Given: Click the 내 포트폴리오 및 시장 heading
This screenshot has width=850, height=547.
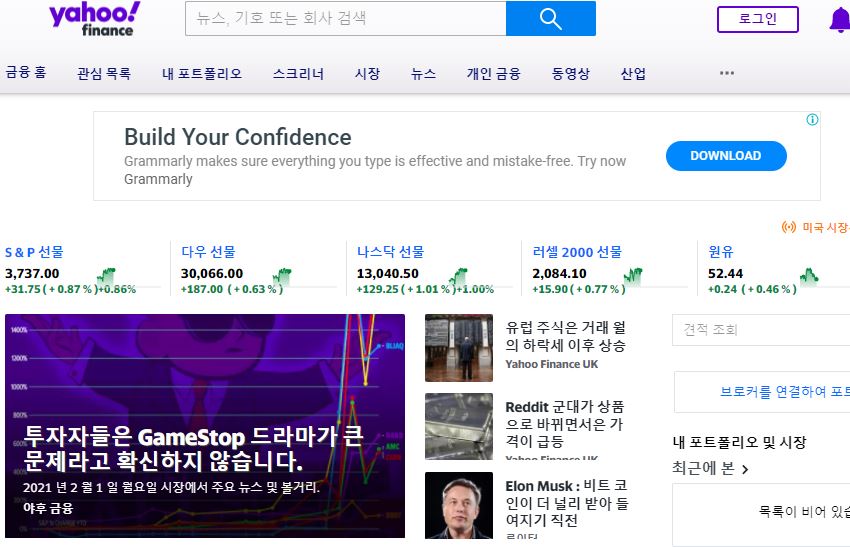Looking at the screenshot, I should point(739,442).
